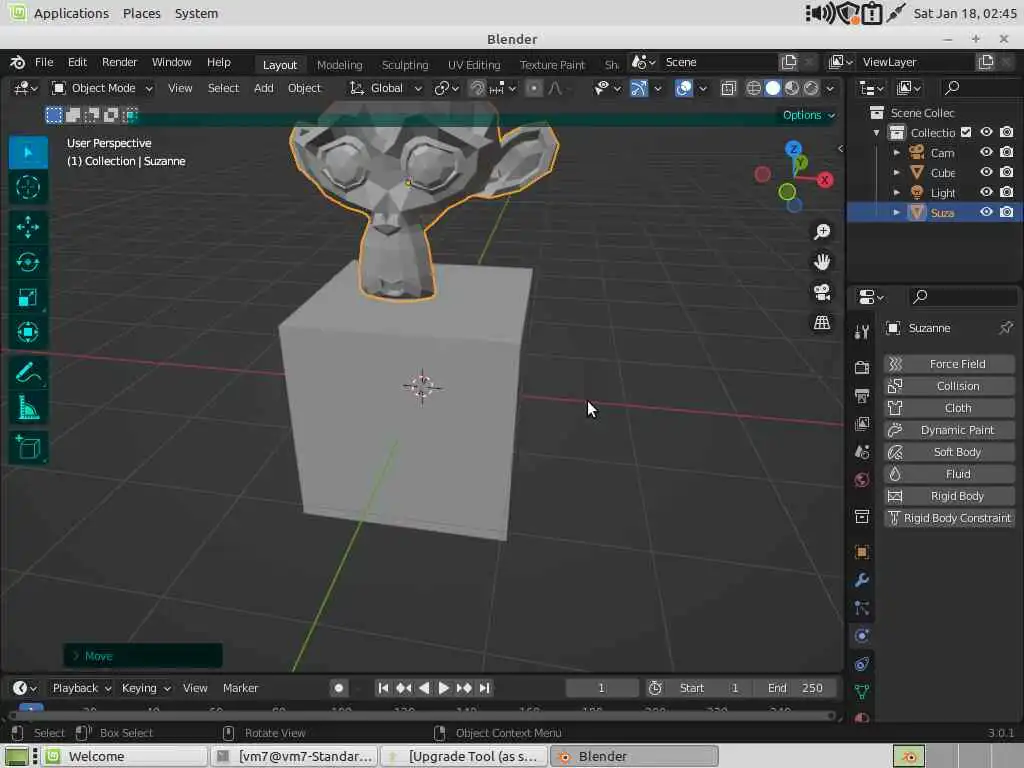Image resolution: width=1024 pixels, height=768 pixels.
Task: Expand the Move operator panel
Action: (142, 656)
